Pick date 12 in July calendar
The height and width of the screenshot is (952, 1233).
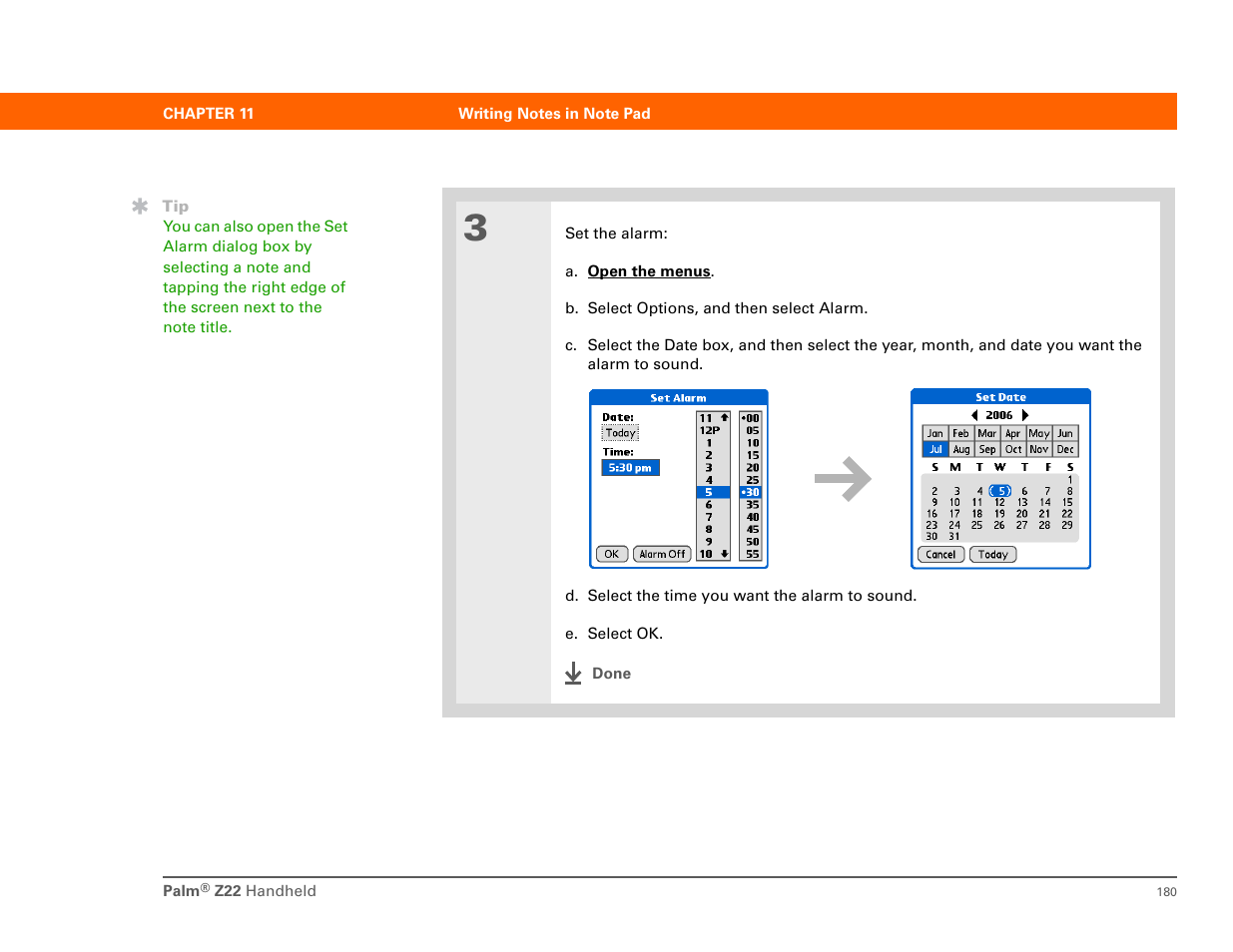coord(999,503)
